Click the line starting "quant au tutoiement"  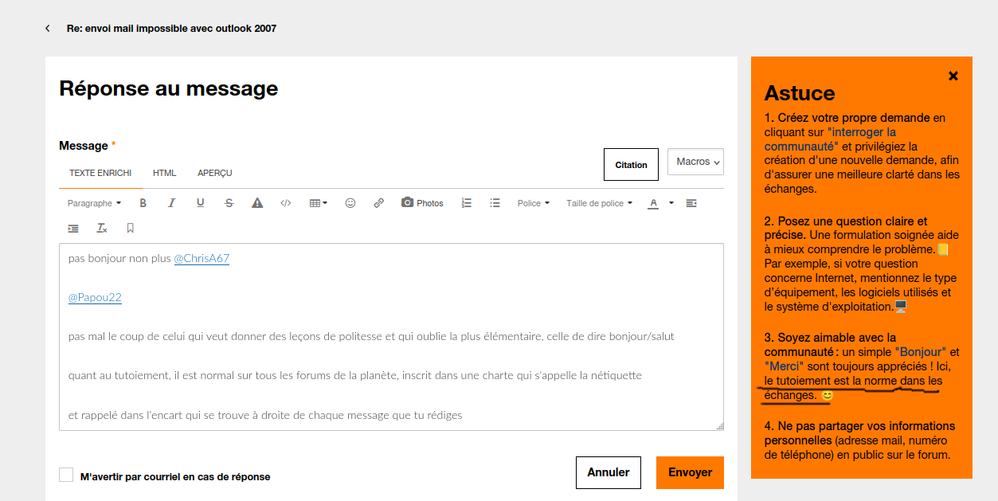(x=355, y=376)
